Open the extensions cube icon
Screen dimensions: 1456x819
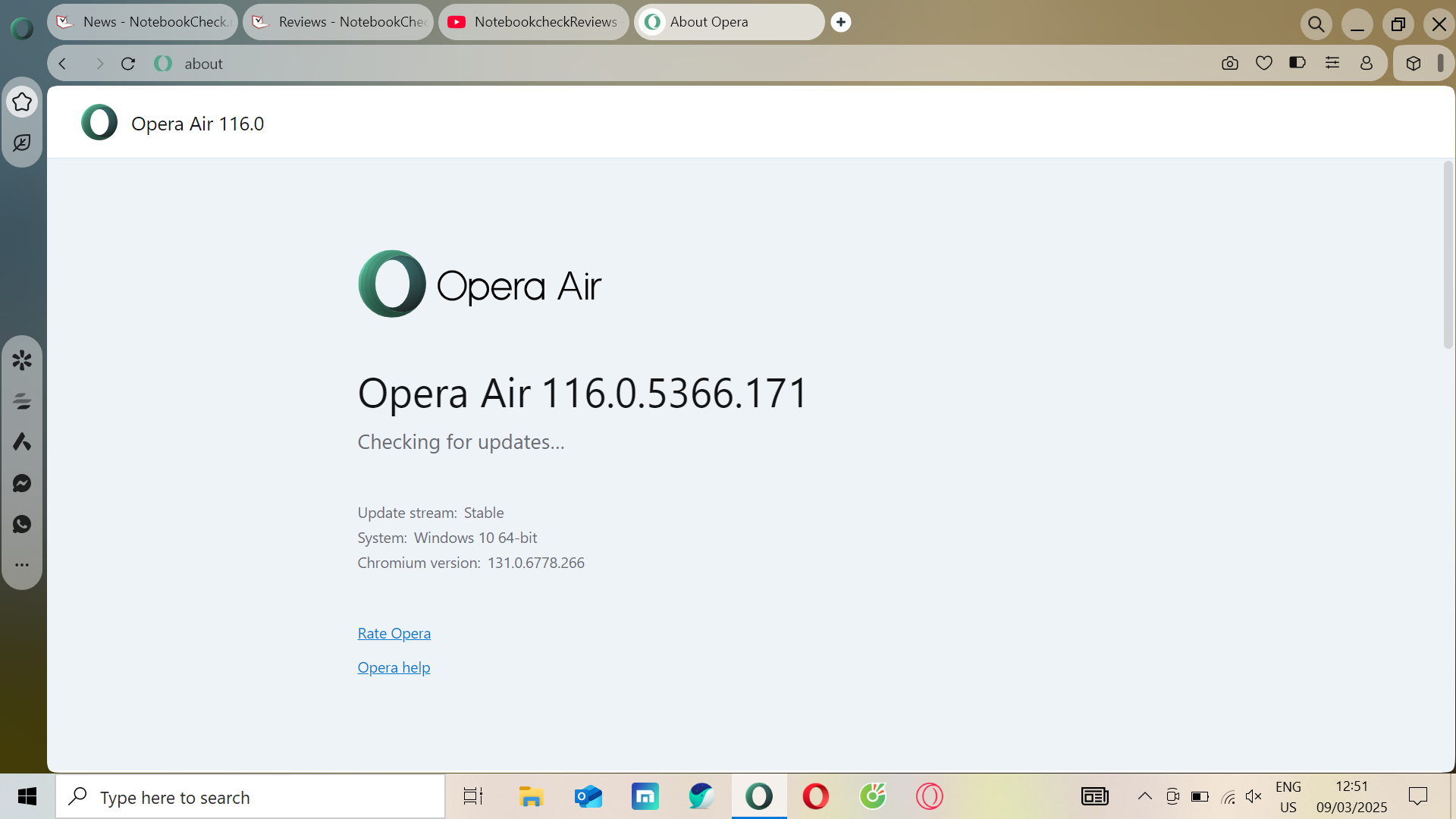pyautogui.click(x=1414, y=64)
